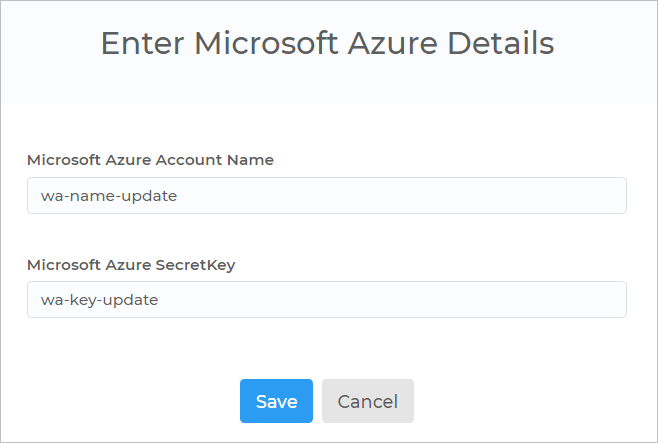
Task: Click the Cancel button
Action: coord(368,401)
